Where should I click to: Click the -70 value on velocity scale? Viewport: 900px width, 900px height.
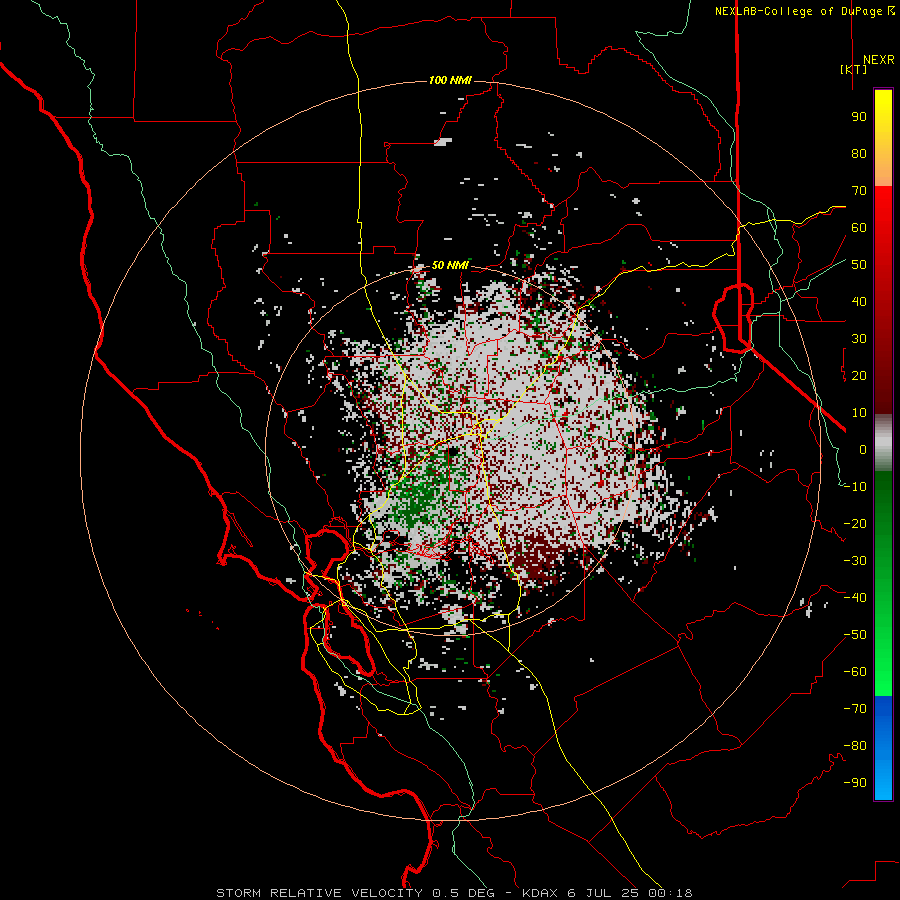click(x=855, y=709)
